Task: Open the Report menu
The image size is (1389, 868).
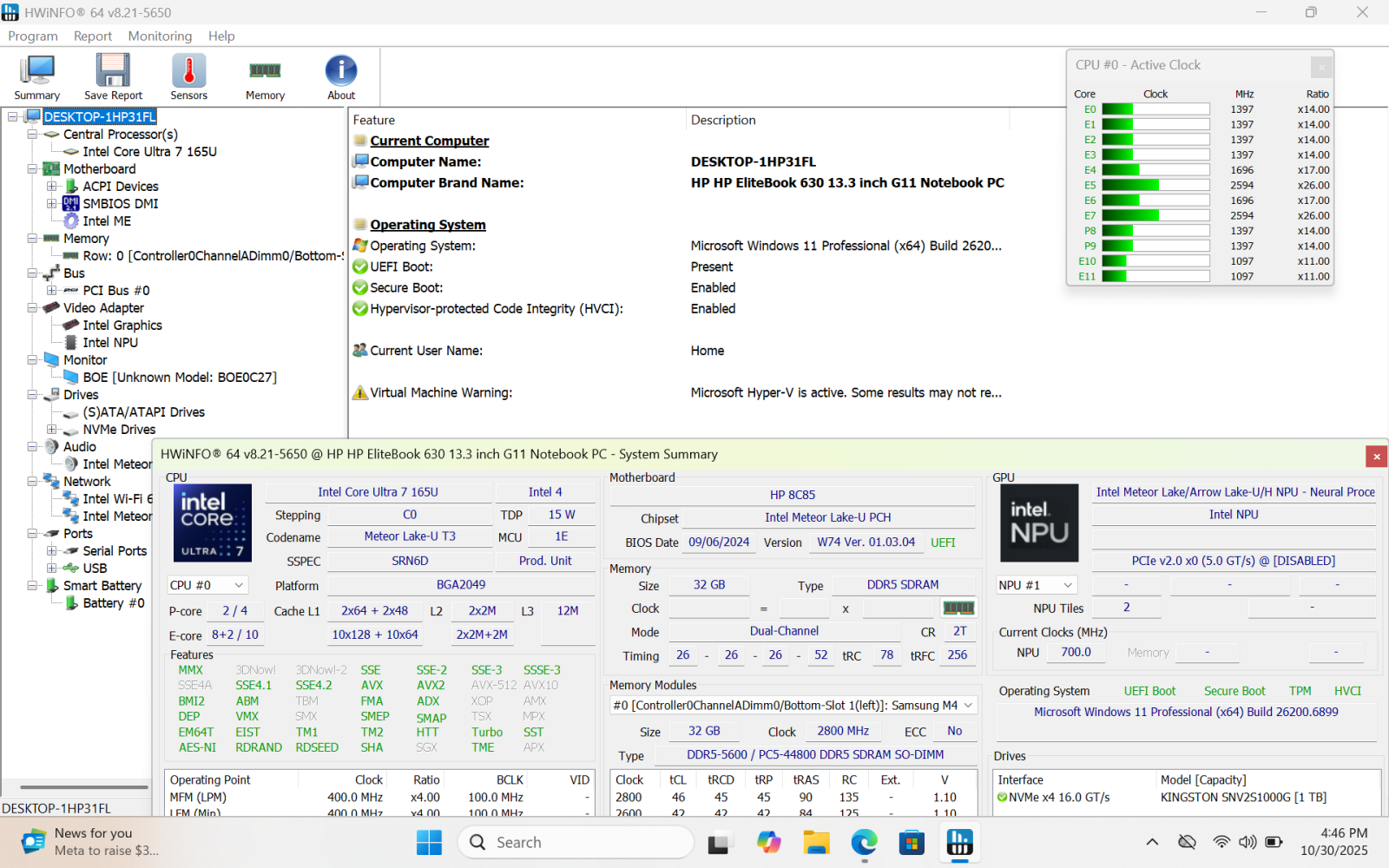Action: click(93, 36)
